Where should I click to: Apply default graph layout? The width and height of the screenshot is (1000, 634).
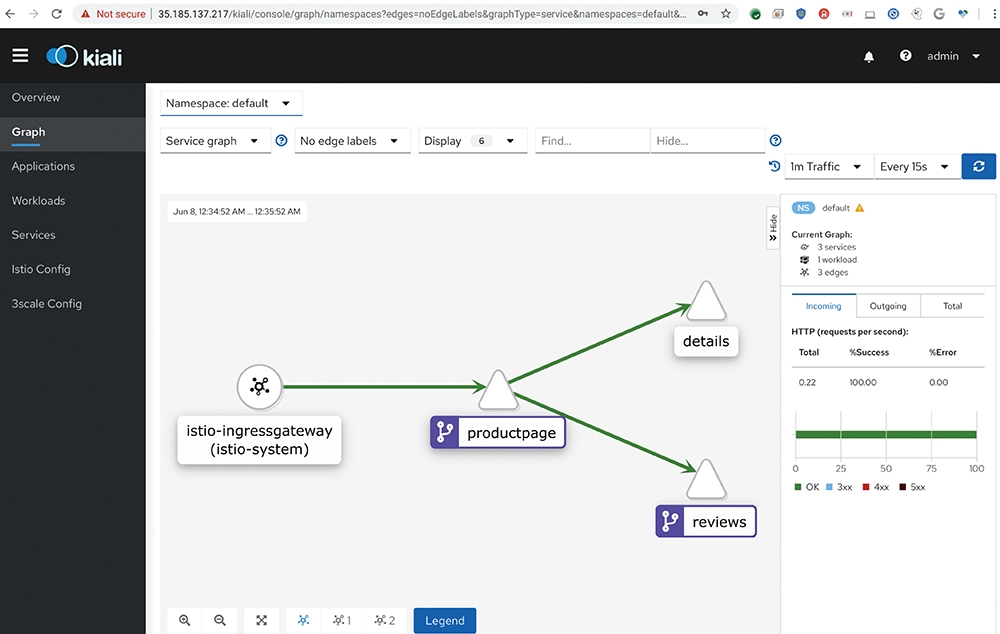click(304, 621)
